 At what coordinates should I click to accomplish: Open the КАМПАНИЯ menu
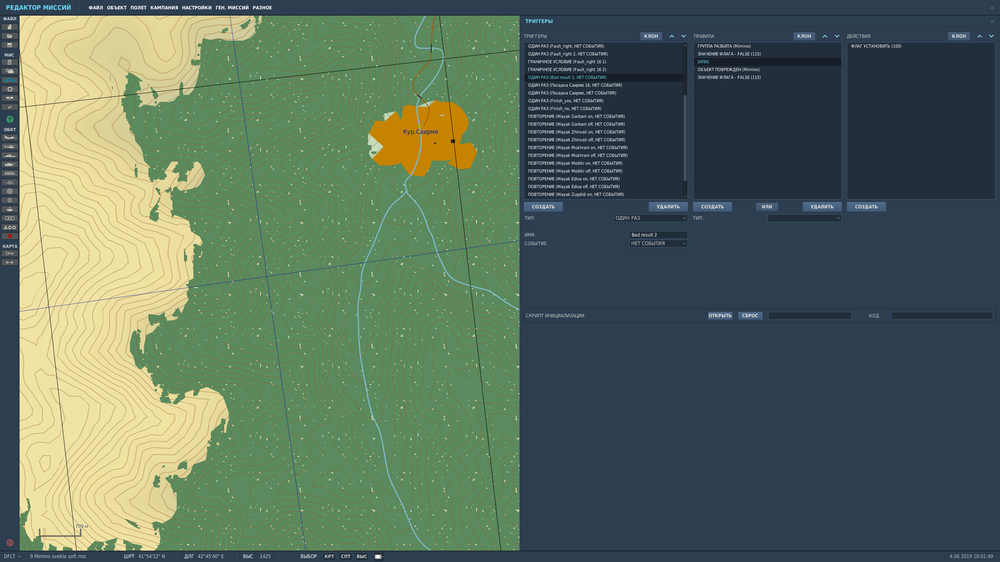point(164,7)
